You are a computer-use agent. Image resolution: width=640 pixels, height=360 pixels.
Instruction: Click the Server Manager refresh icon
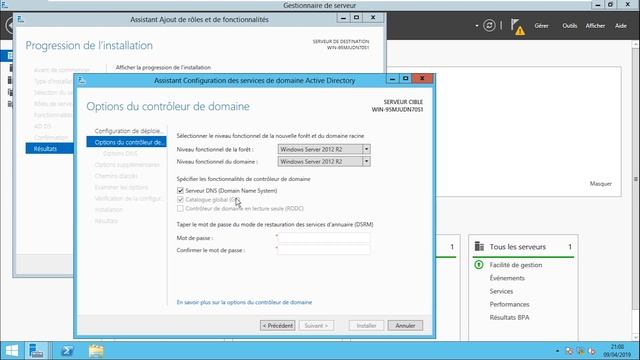pyautogui.click(x=489, y=26)
